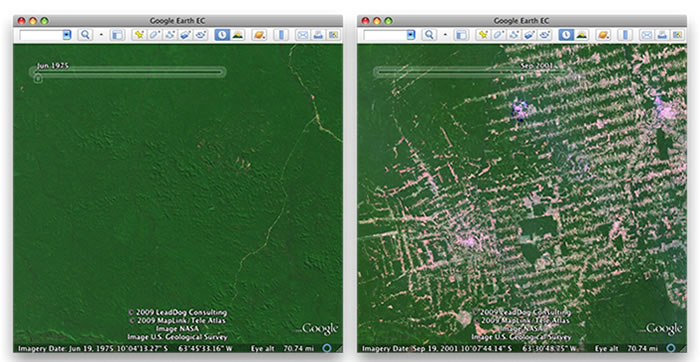
Task: Add image overlay in the 1975 window
Action: click(185, 35)
